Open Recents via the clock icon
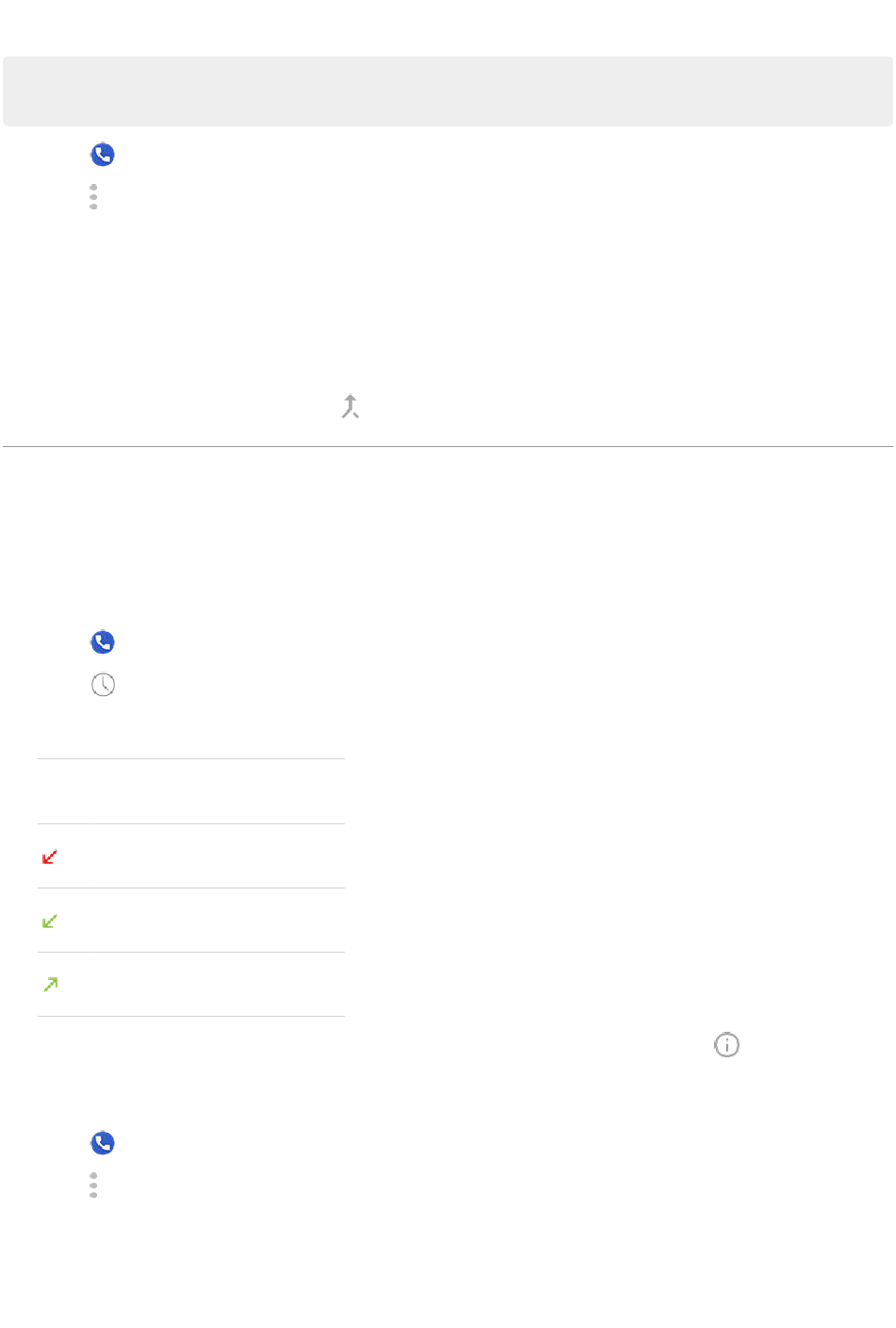896x1328 pixels. tap(103, 685)
